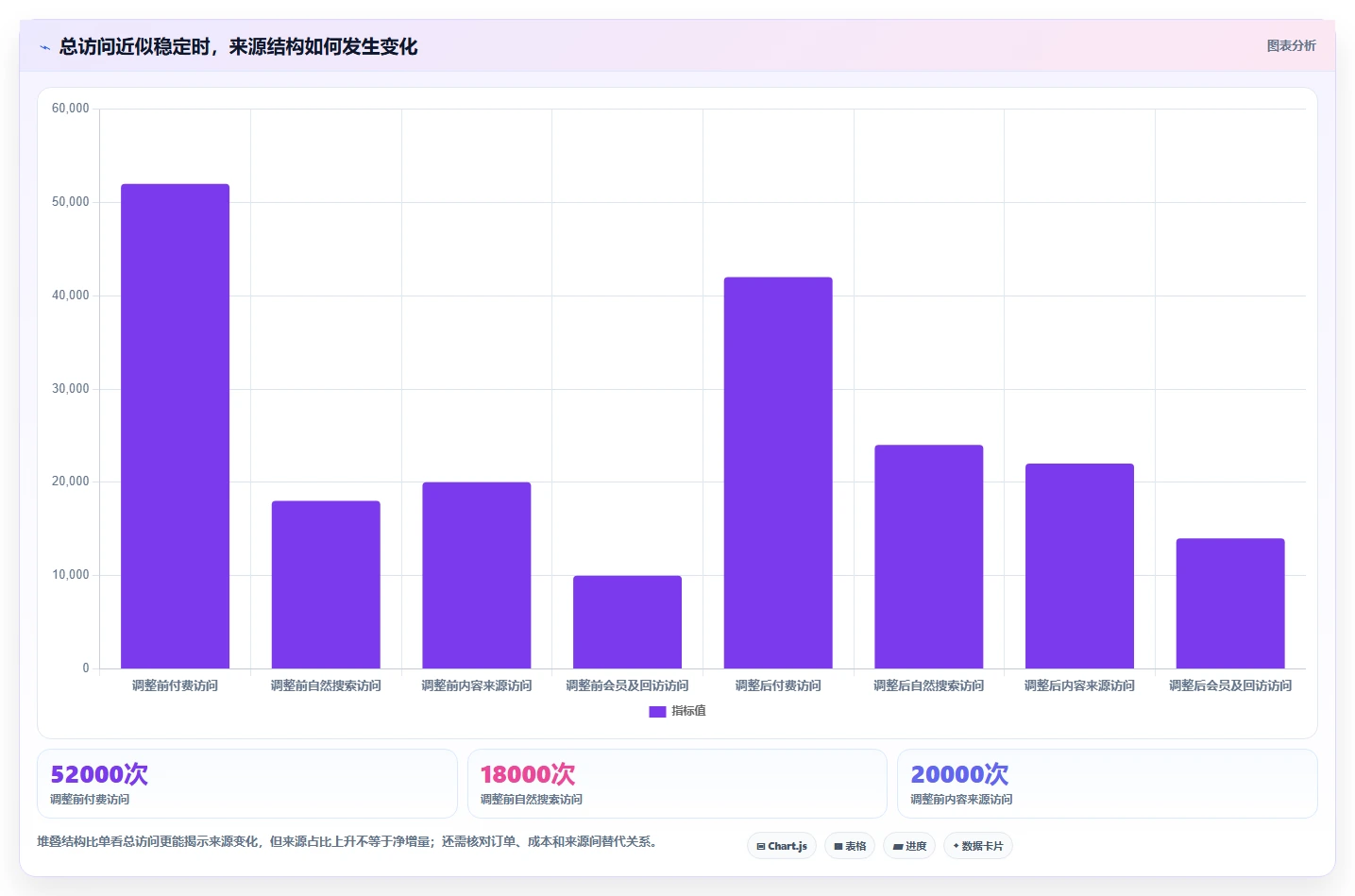Click the 调整后自然搜索访问 bar

929,557
